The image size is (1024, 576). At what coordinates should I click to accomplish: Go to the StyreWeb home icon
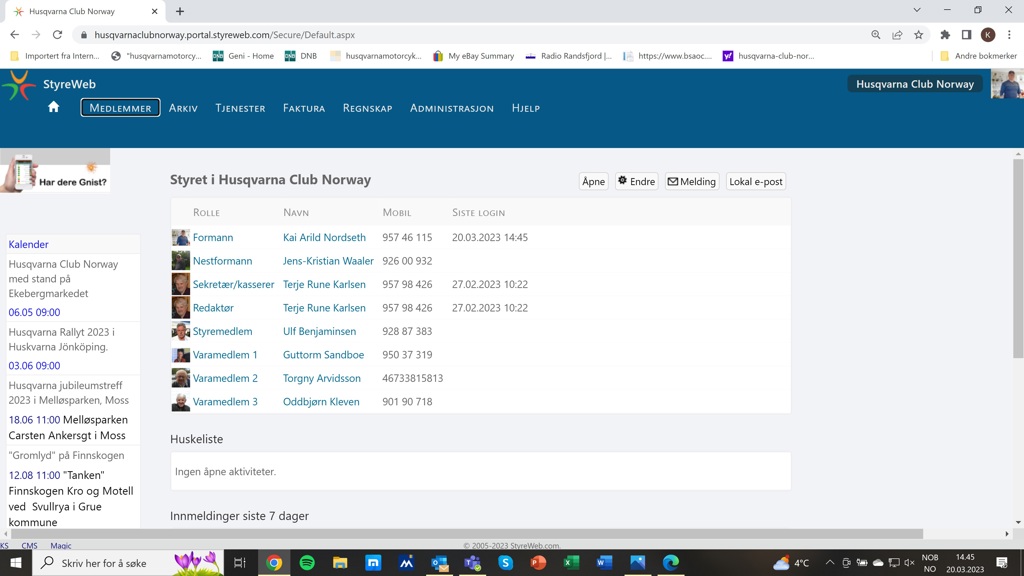coord(54,108)
